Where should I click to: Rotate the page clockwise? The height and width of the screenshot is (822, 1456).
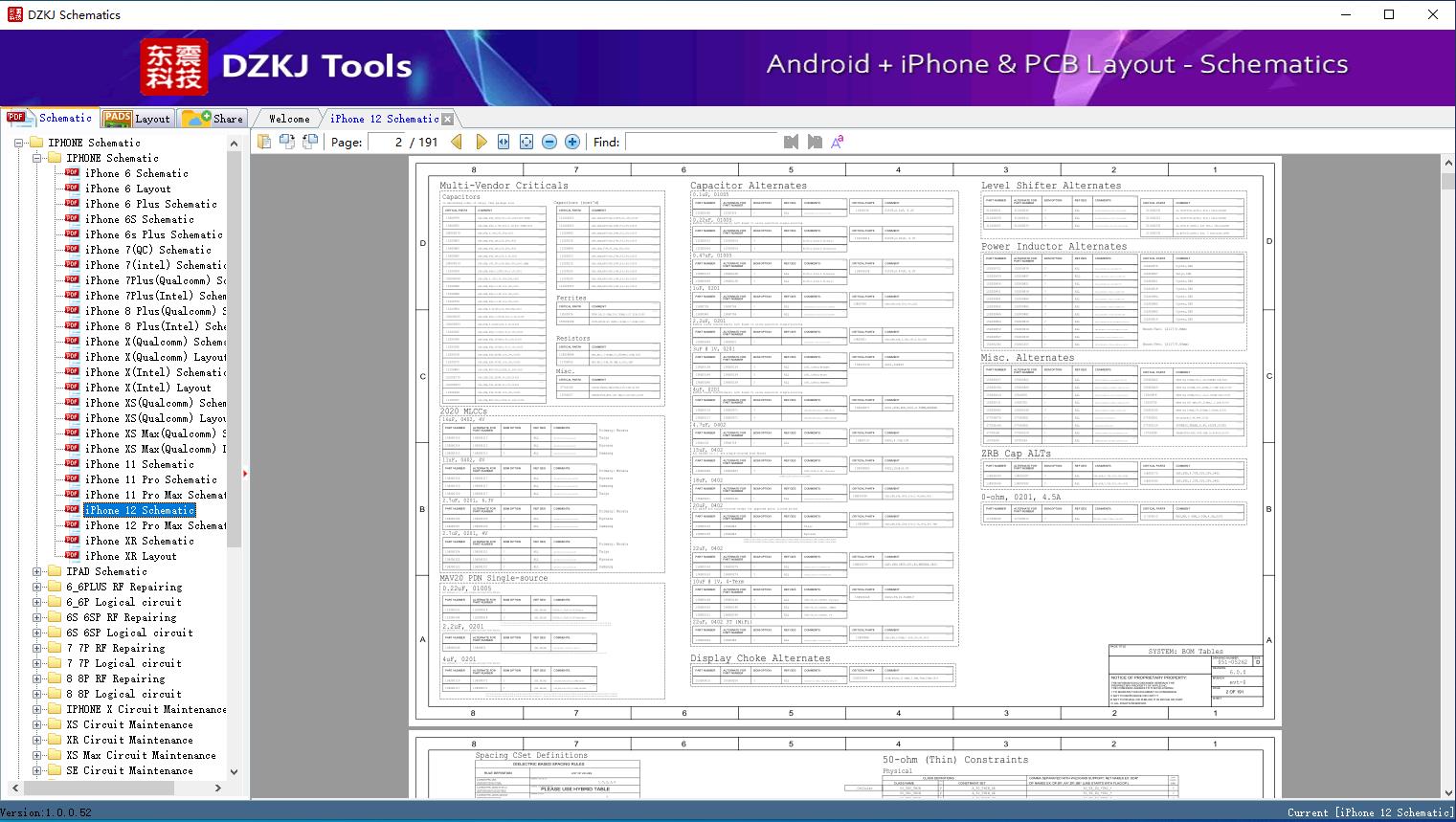[x=287, y=142]
